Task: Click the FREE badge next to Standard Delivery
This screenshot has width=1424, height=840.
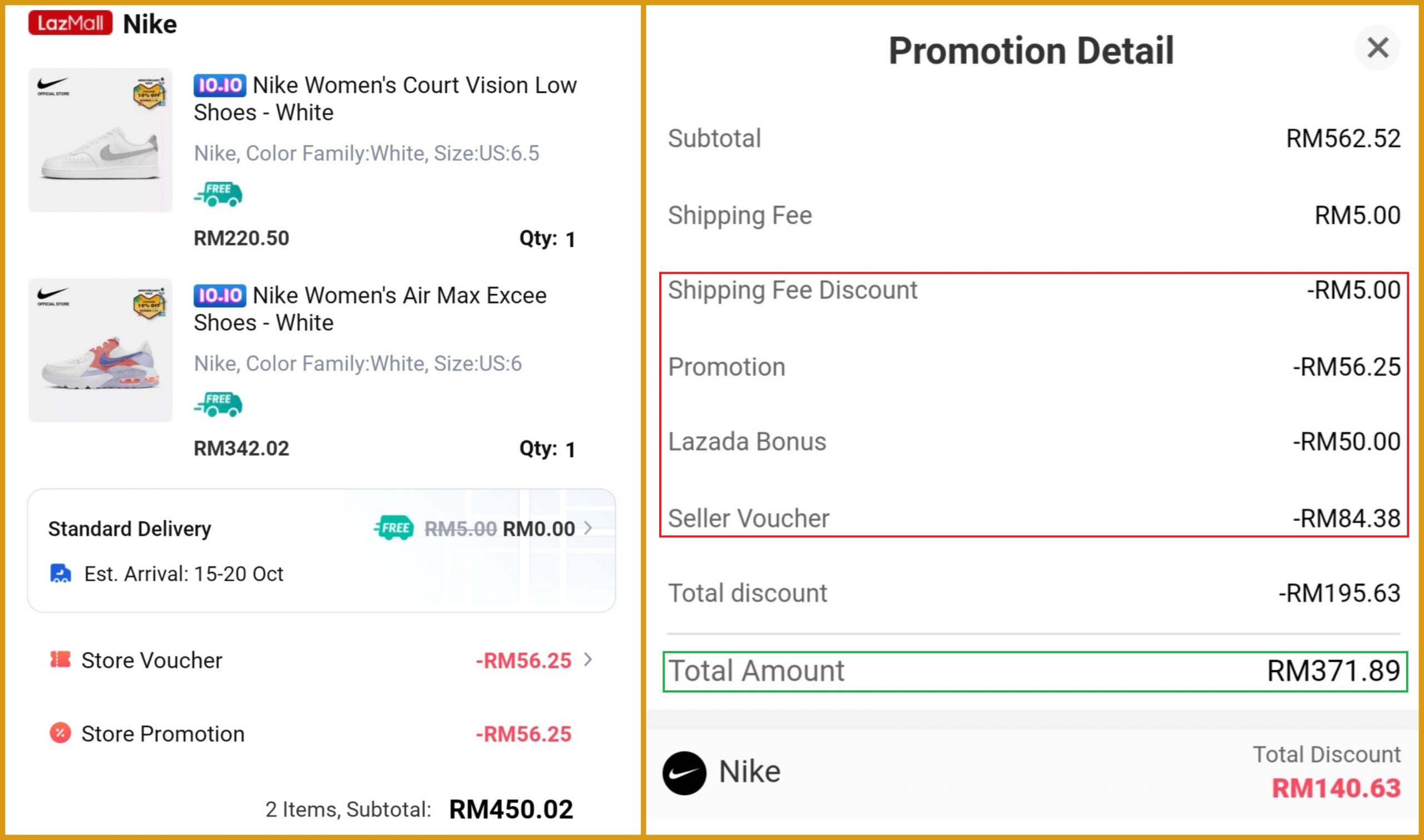Action: point(394,528)
